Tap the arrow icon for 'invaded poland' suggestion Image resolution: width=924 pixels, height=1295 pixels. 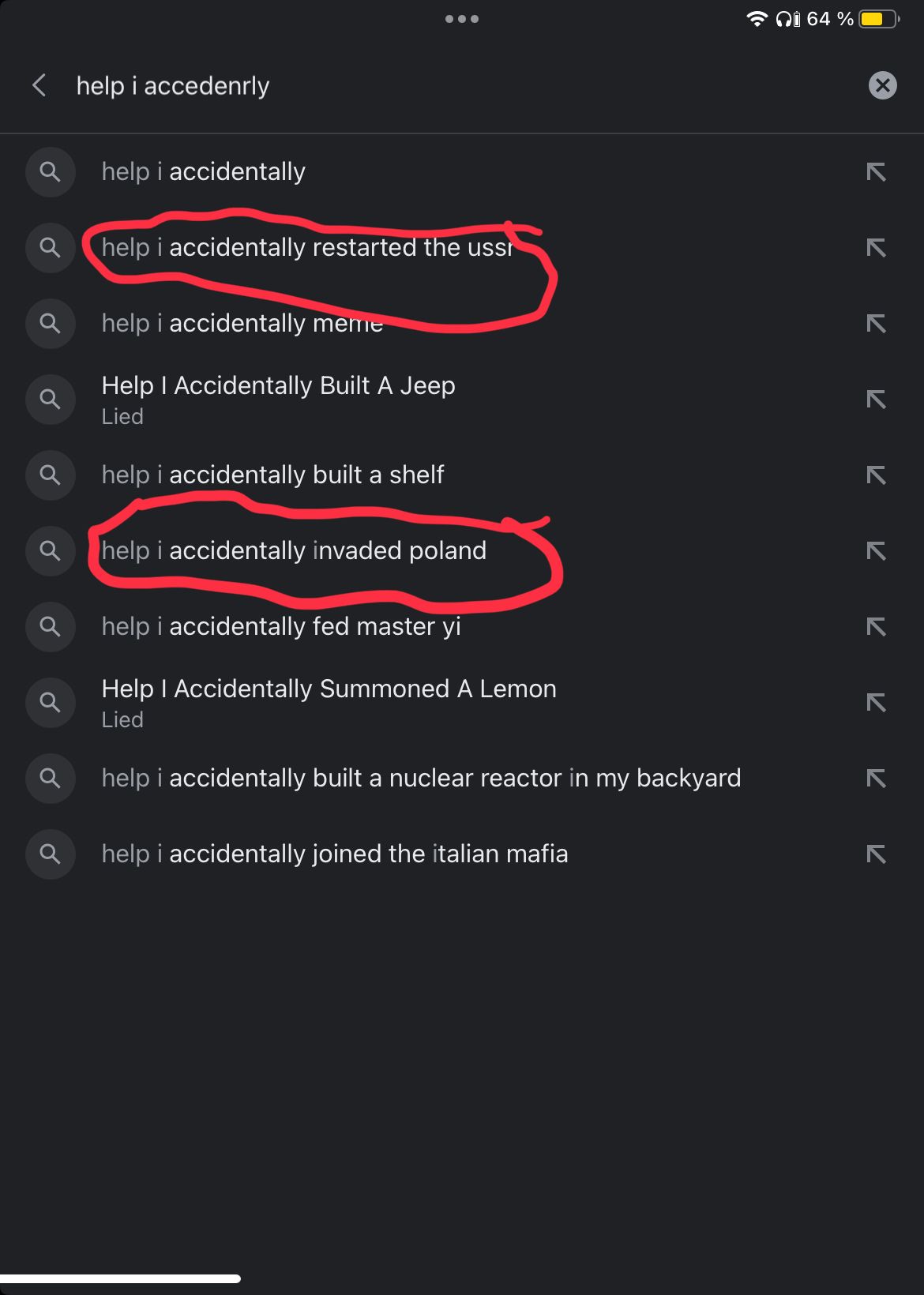pyautogui.click(x=876, y=551)
